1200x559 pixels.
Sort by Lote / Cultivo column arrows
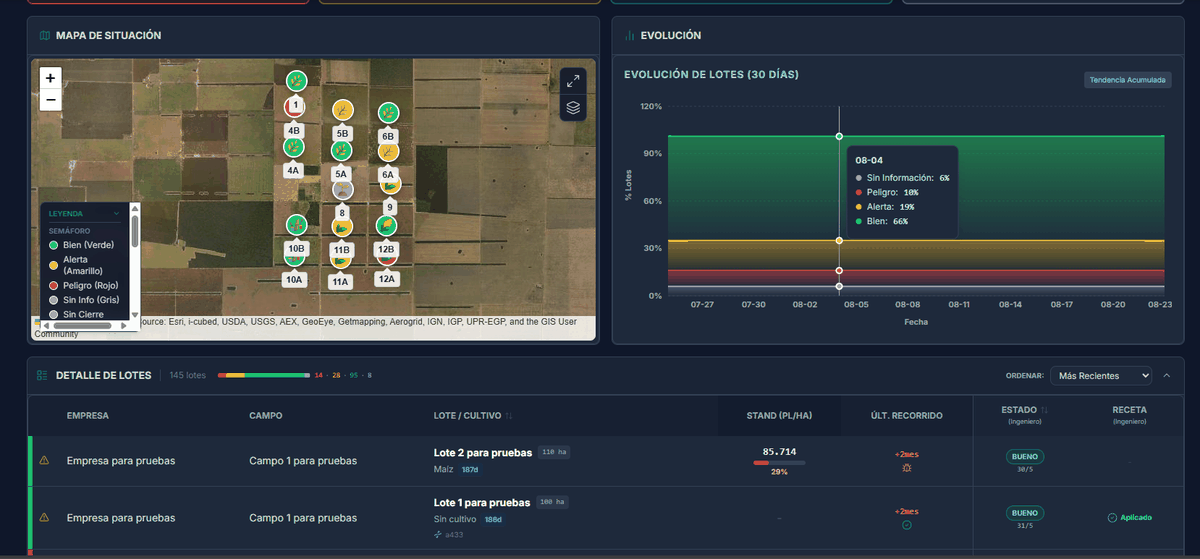(509, 415)
